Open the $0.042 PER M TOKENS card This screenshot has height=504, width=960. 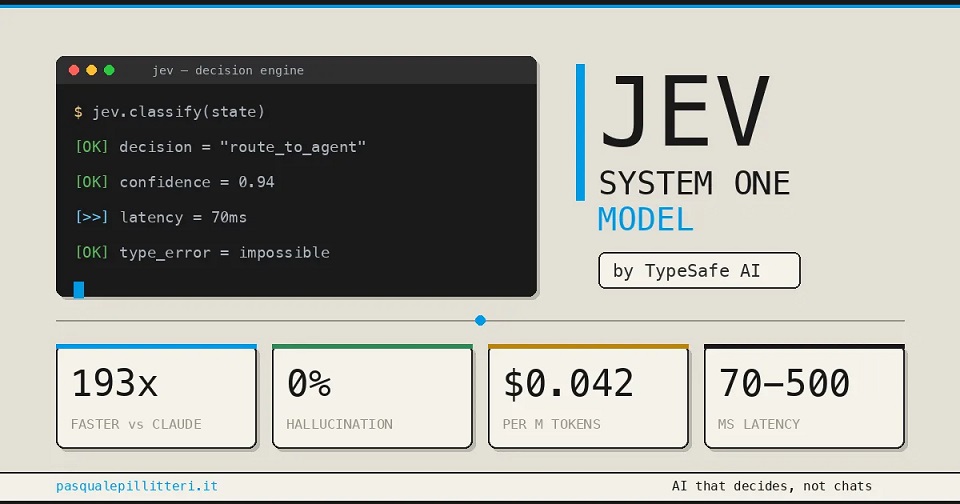coord(588,396)
